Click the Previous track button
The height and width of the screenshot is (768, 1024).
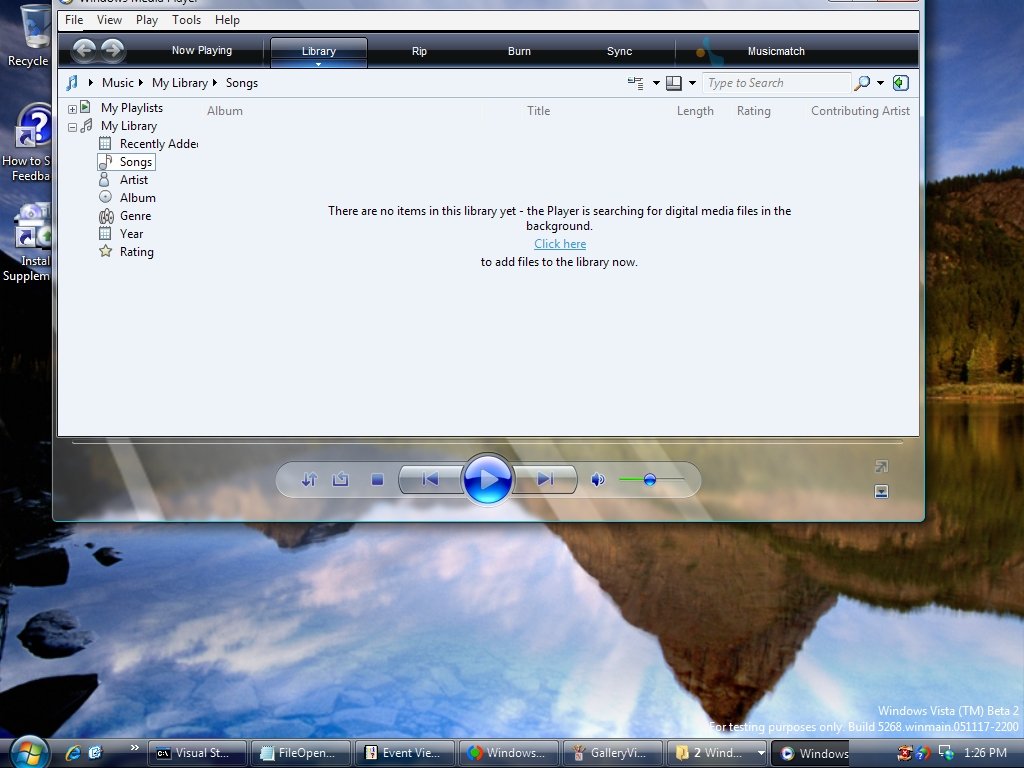[x=429, y=479]
